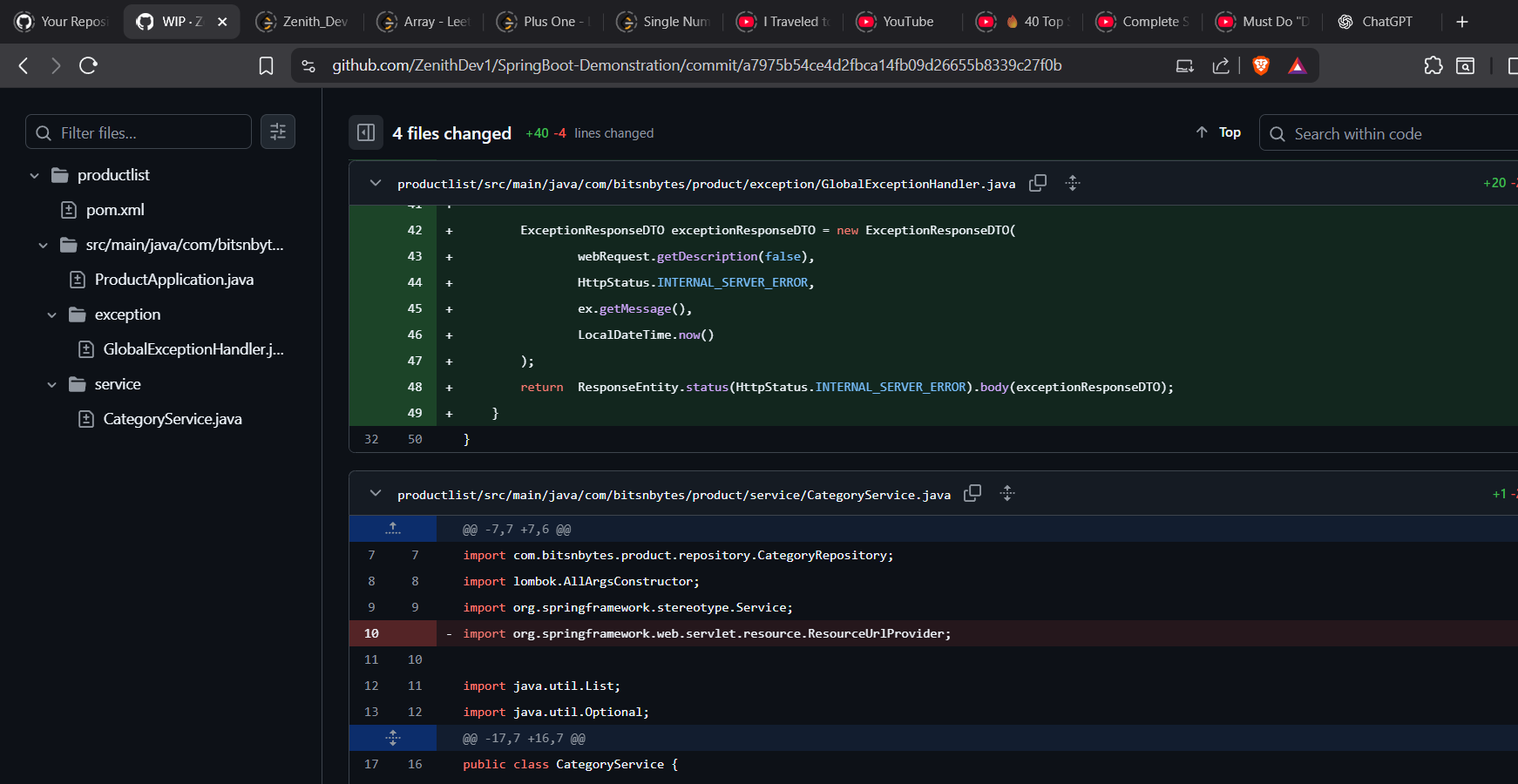The height and width of the screenshot is (784, 1518).
Task: Expand hidden lines in CategoryService.java diff
Action: (x=393, y=737)
